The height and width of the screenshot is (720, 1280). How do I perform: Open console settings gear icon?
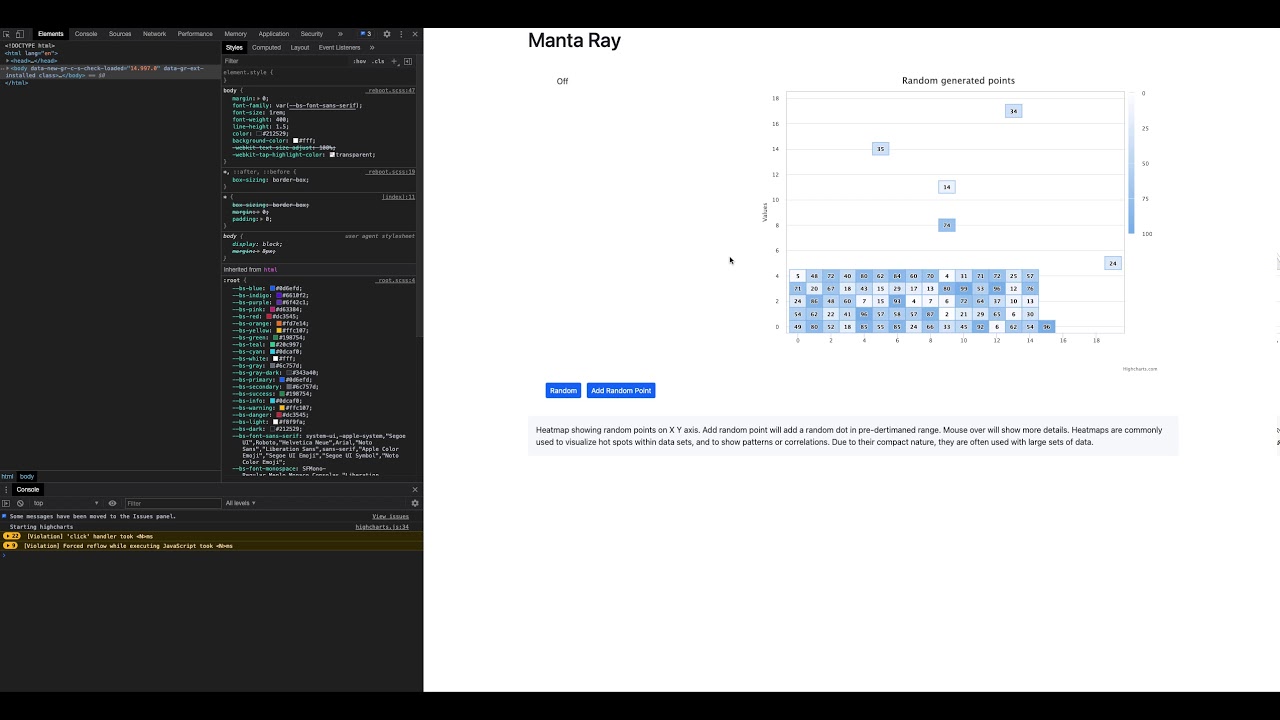pos(415,503)
